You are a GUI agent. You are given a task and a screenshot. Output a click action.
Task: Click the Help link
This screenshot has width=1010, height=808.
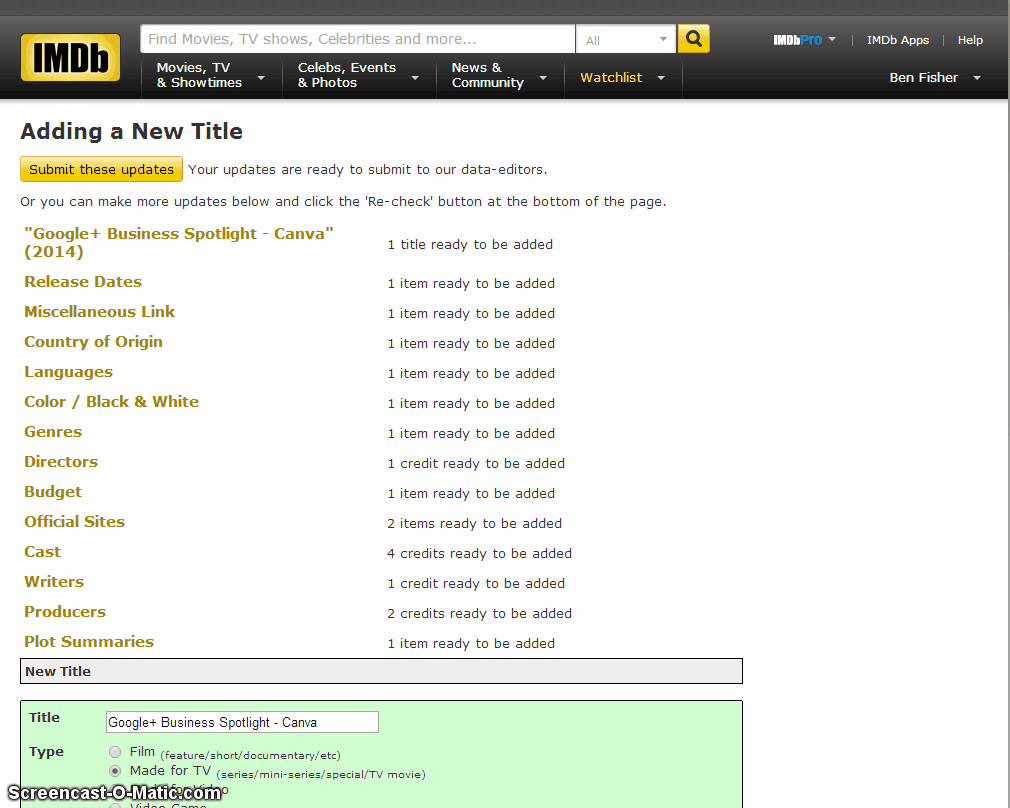click(x=970, y=40)
